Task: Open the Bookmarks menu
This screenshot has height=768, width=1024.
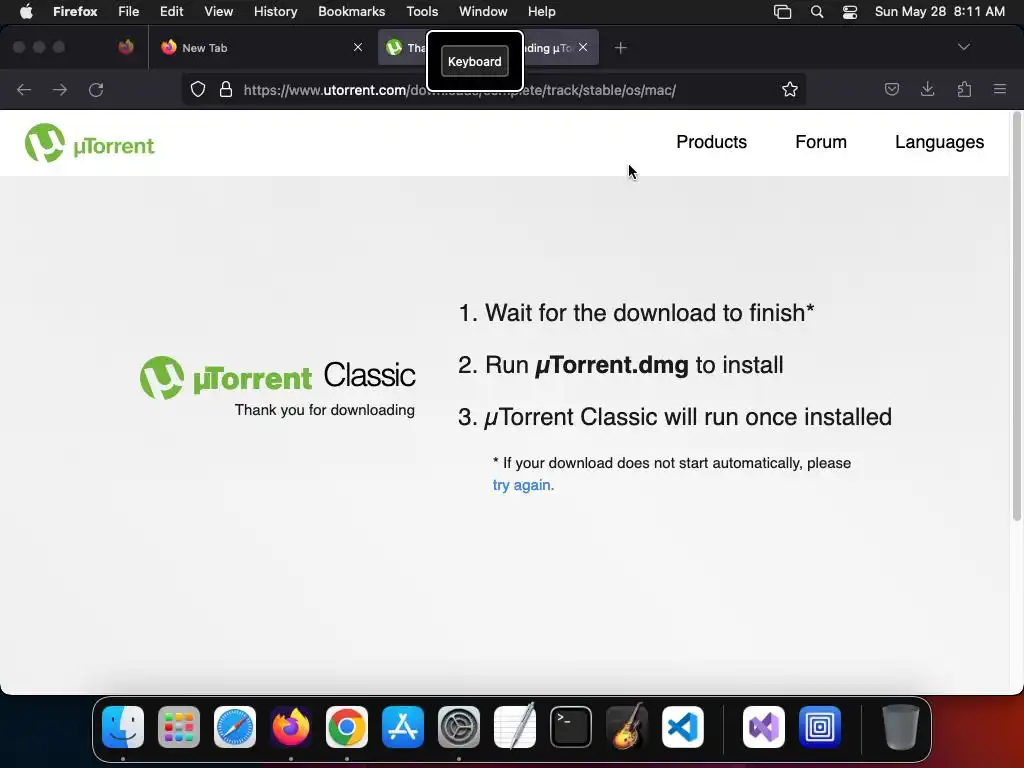Action: (351, 12)
